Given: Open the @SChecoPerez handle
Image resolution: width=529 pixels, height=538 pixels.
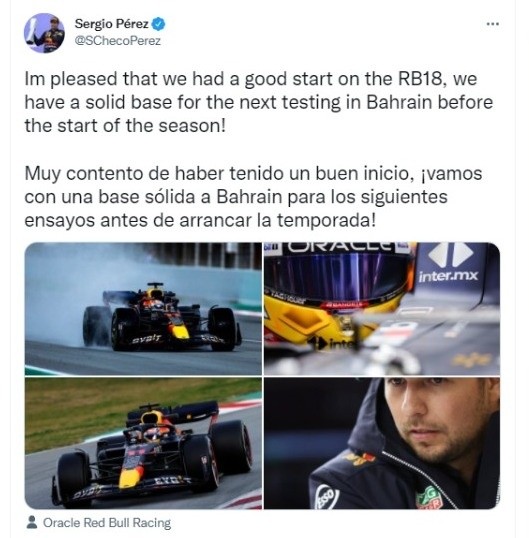Looking at the screenshot, I should (118, 41).
